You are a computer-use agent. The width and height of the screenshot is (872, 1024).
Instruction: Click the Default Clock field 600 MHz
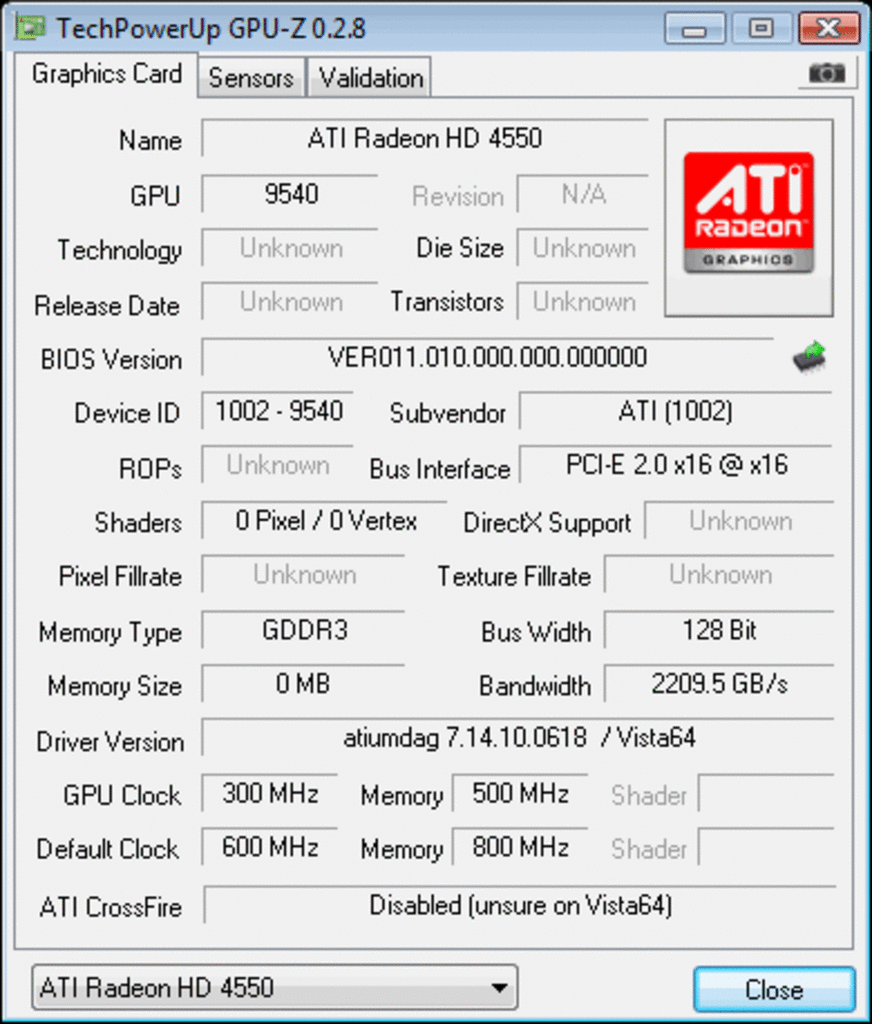270,847
